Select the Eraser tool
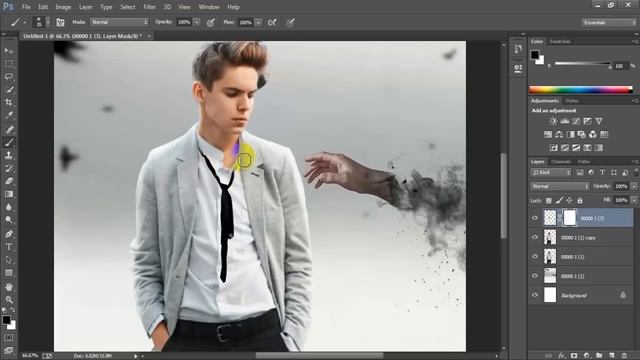Viewport: 640px width, 360px height. pos(9,181)
